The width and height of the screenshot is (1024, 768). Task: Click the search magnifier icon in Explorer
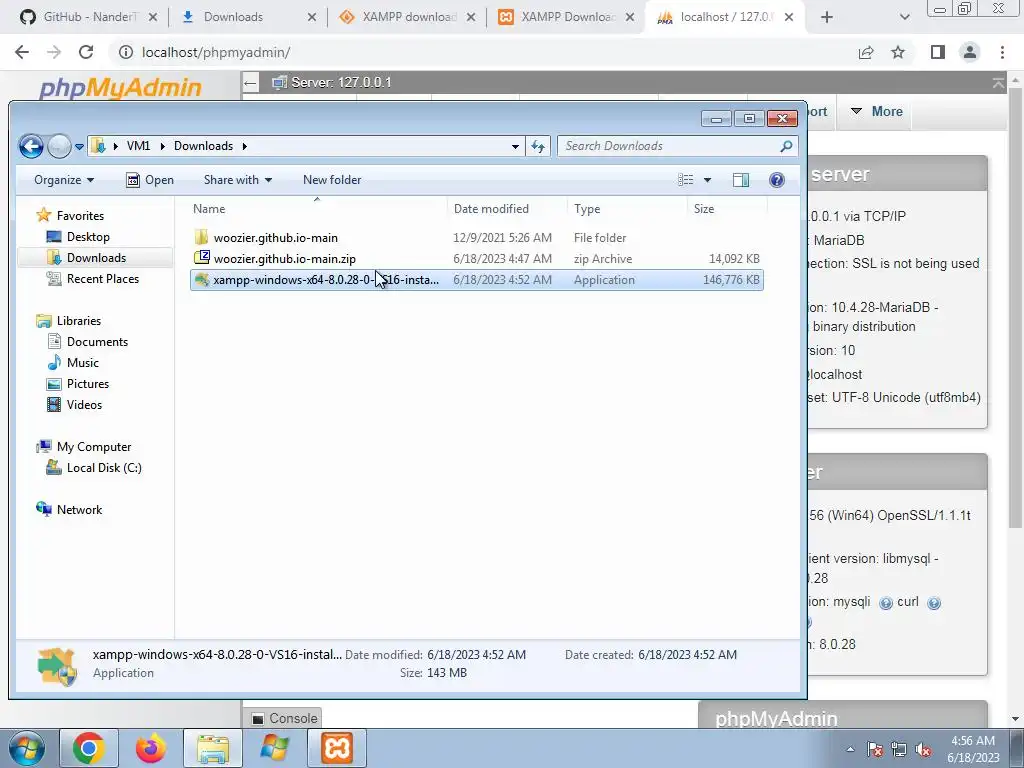[x=786, y=146]
